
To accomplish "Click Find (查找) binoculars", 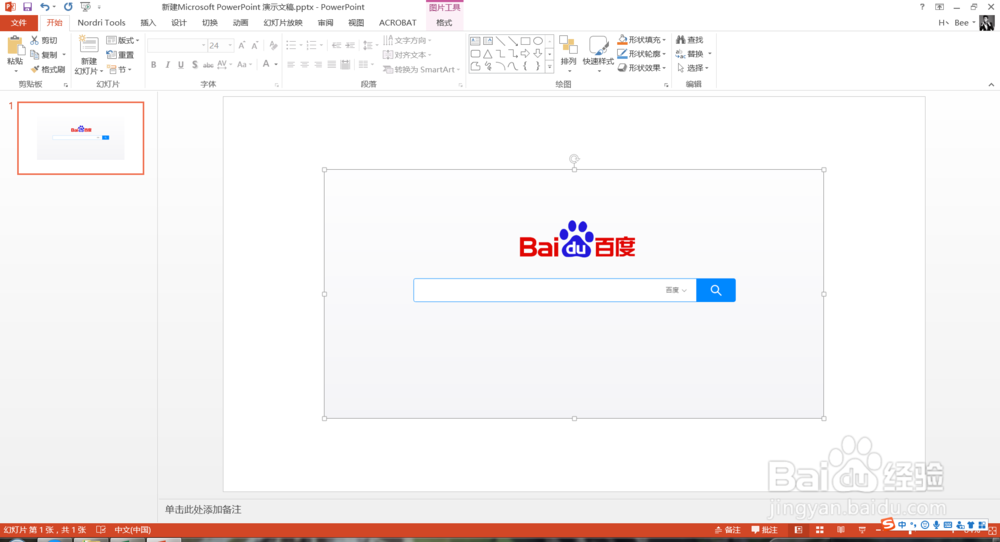I will click(689, 40).
